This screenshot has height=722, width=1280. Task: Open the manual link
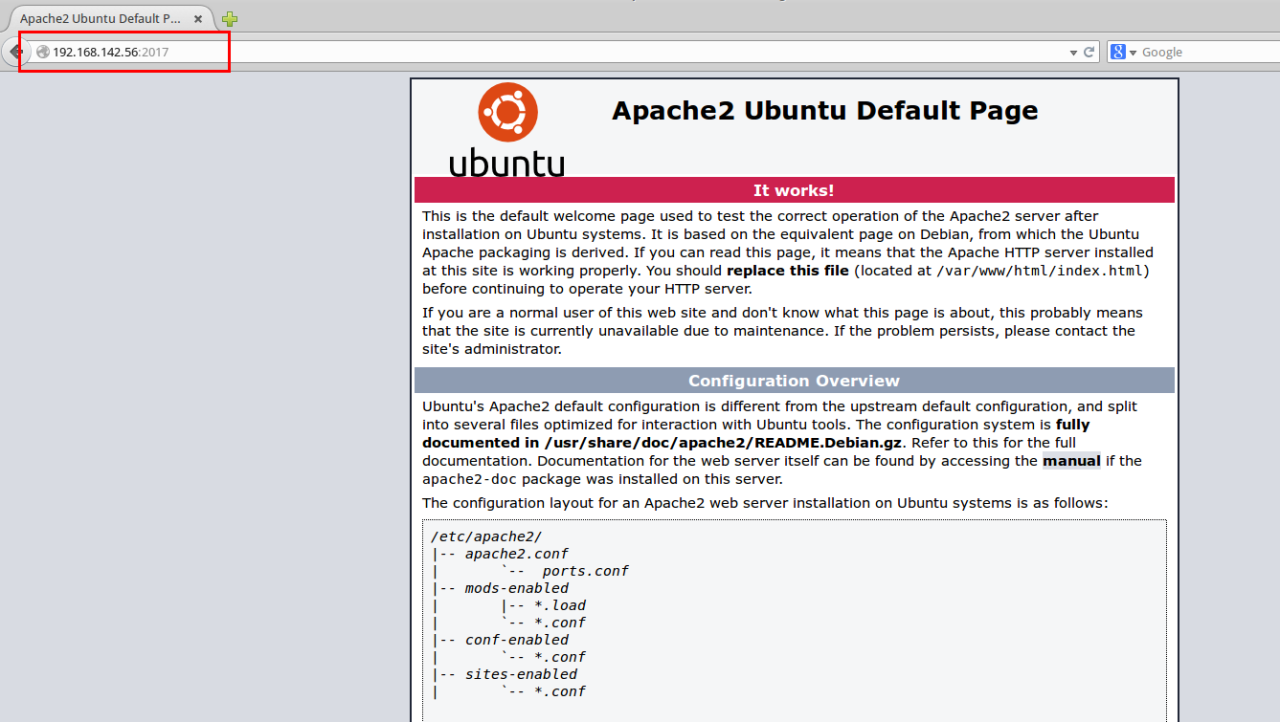(x=1071, y=461)
